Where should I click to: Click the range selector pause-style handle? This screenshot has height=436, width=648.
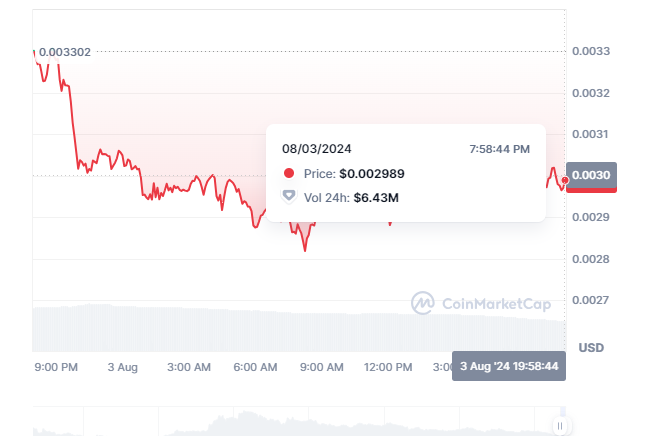[x=560, y=425]
